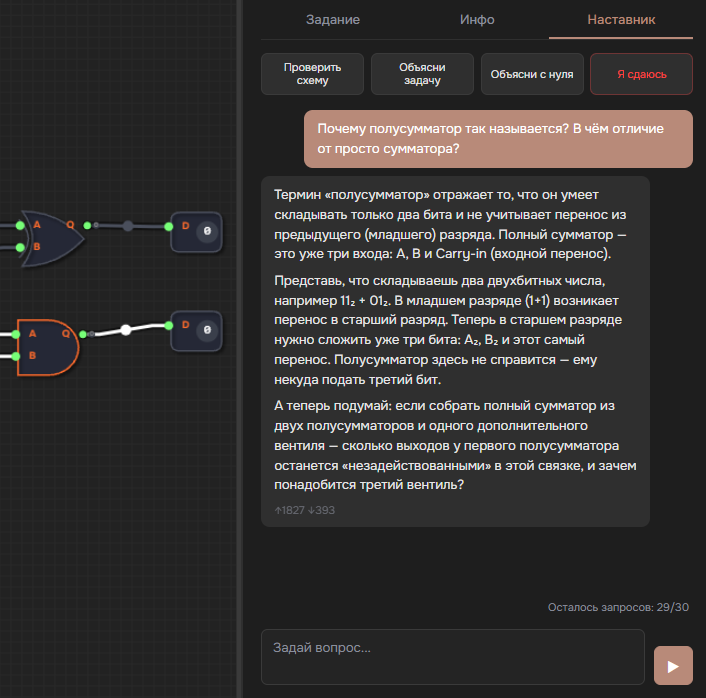
Task: Open the Инфо tab
Action: (477, 20)
